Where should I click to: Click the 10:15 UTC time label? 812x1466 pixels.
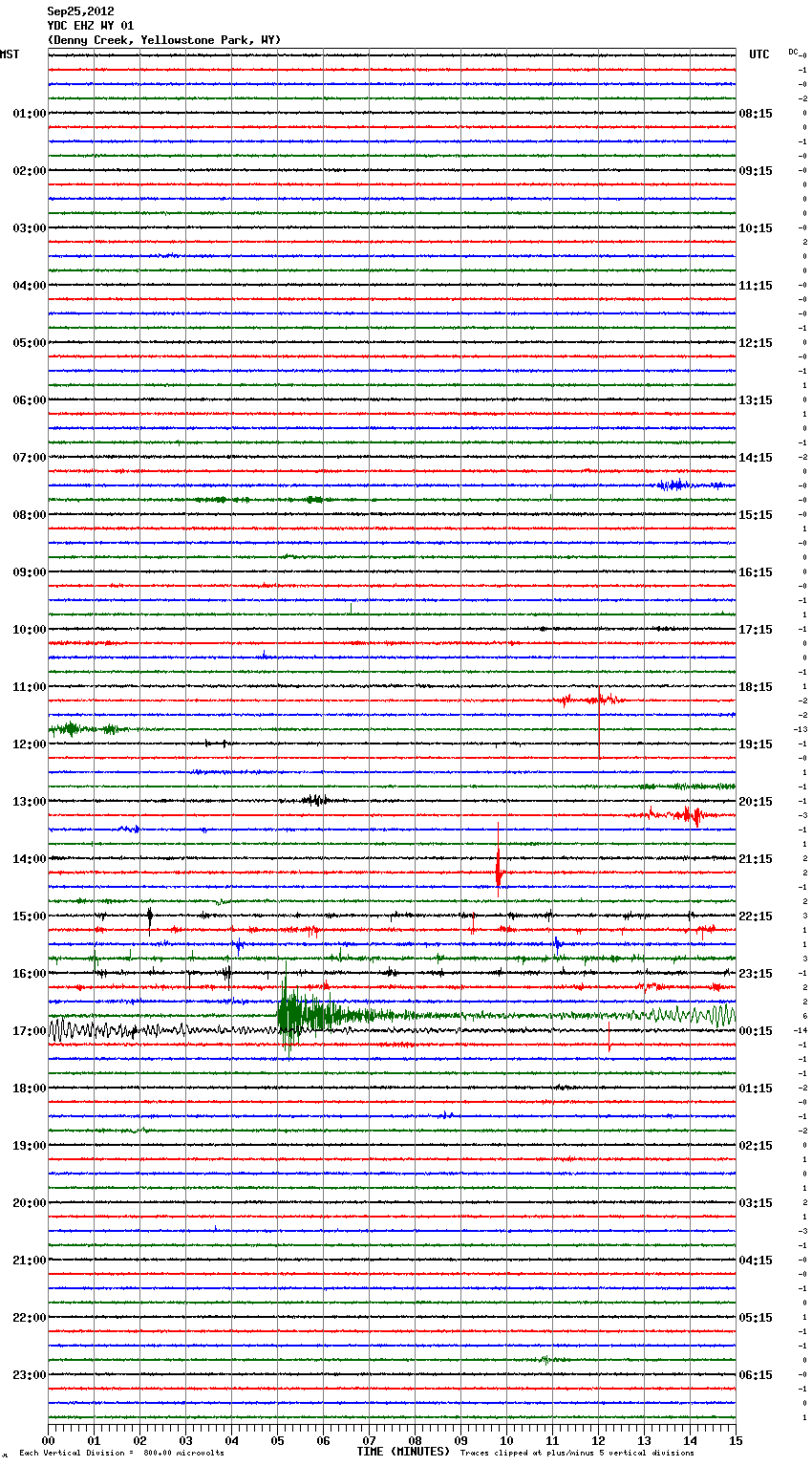(756, 228)
